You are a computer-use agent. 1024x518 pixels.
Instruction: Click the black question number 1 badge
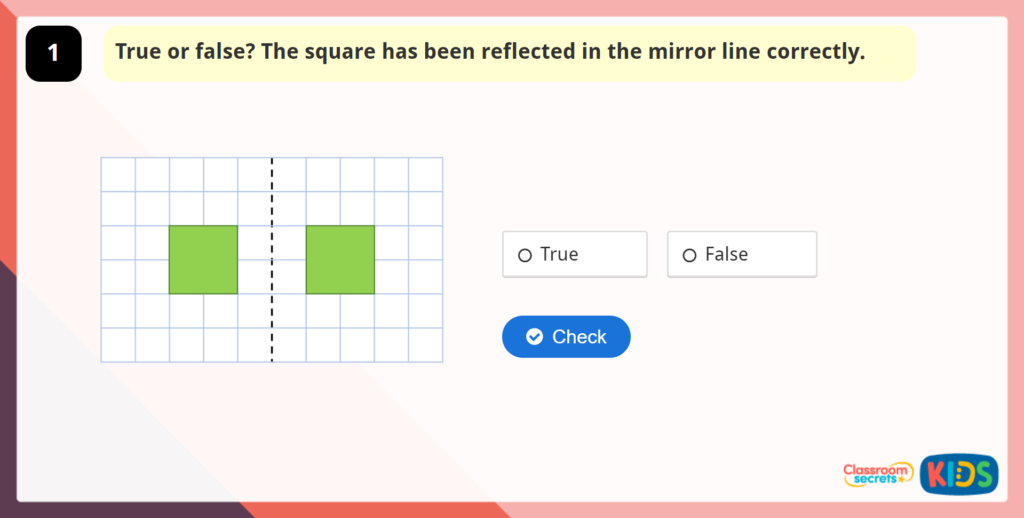(53, 54)
